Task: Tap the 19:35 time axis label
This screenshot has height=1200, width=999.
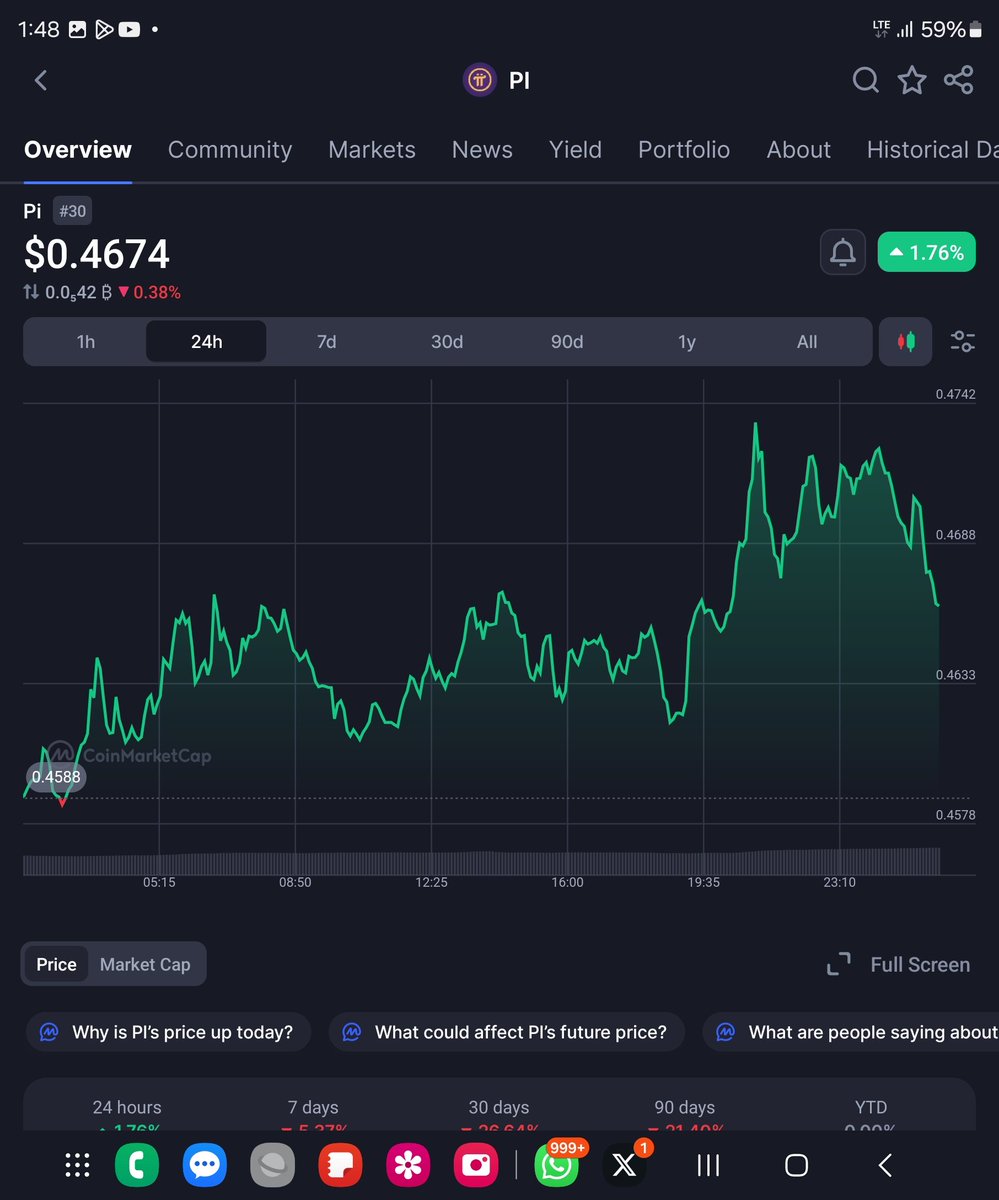Action: point(704,882)
